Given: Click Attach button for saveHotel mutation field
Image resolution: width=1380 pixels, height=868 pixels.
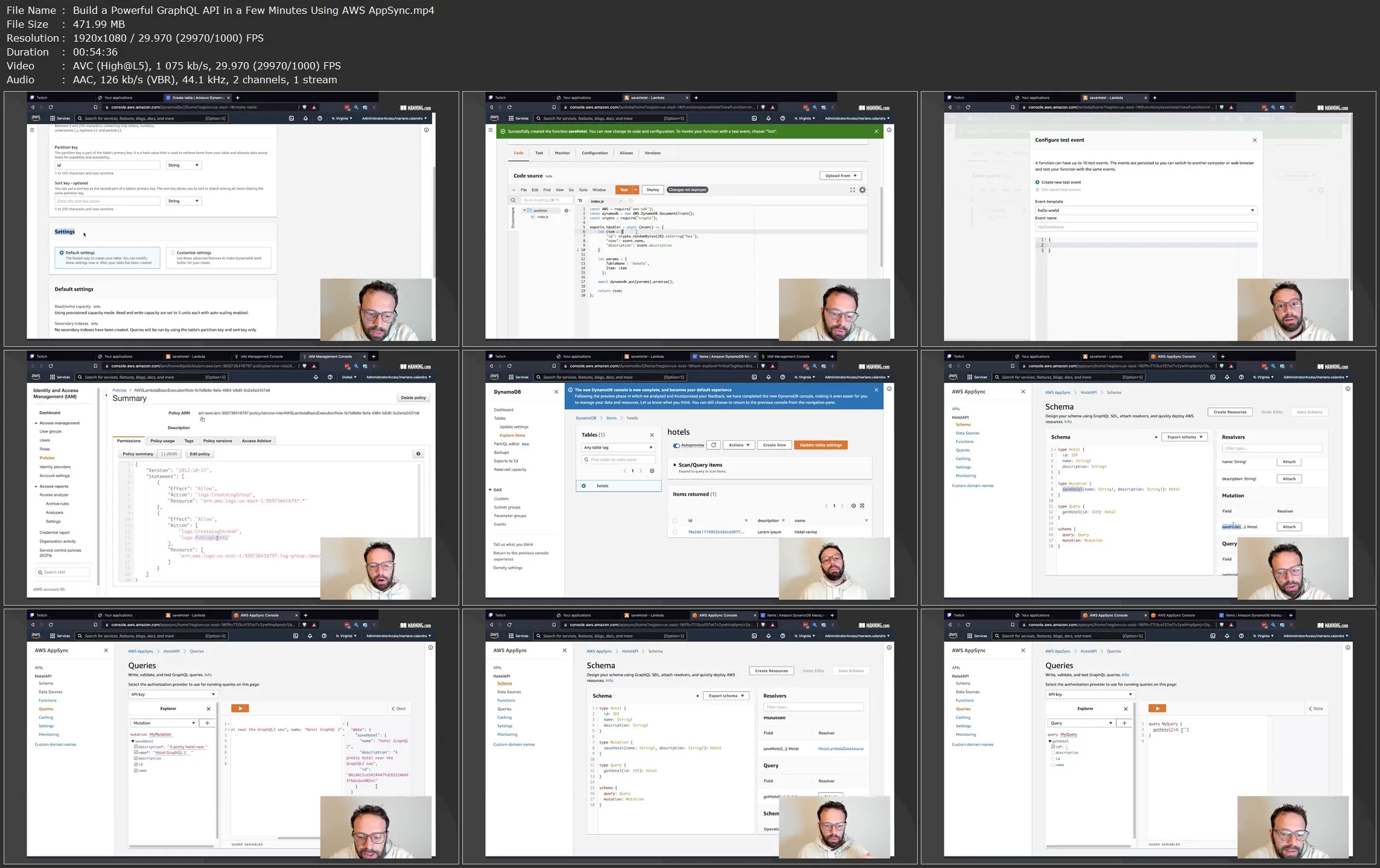Looking at the screenshot, I should coord(1289,527).
